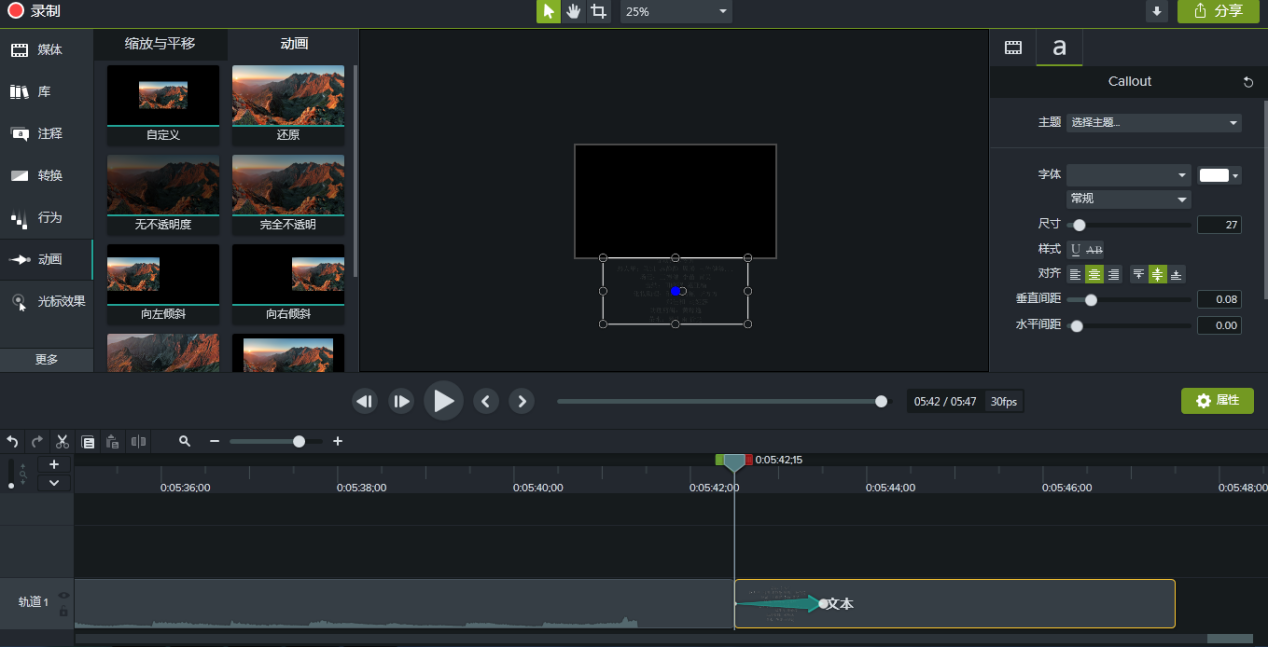Open the 选择主题 theme dropdown
The height and width of the screenshot is (647, 1268).
(1153, 123)
